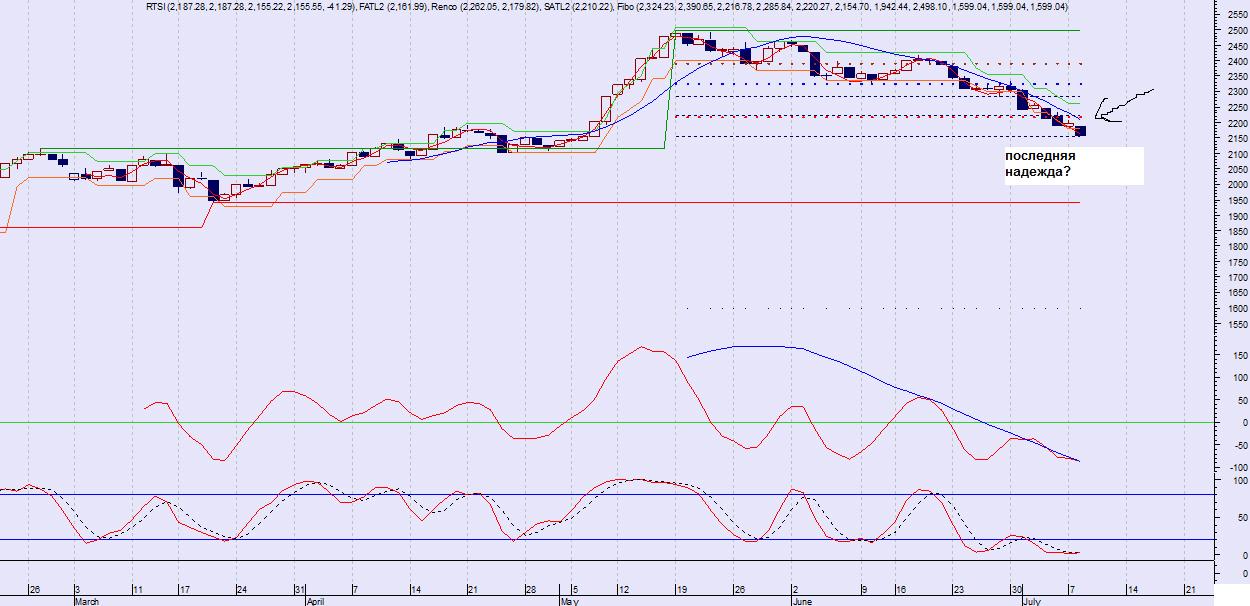
Task: Click the 2500 value on price axis
Action: [x=1236, y=30]
